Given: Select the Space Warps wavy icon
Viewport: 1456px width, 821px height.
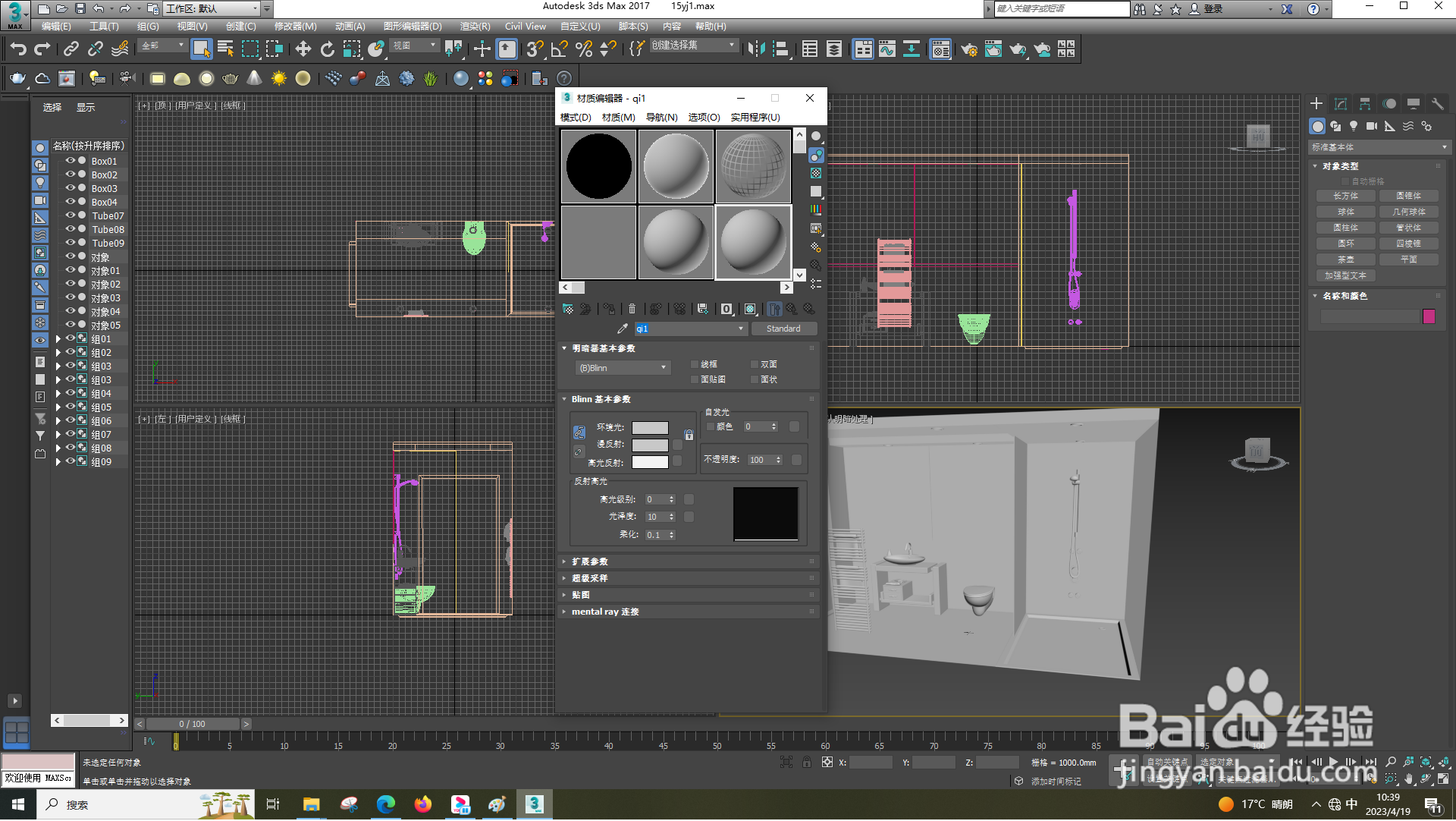Looking at the screenshot, I should [1408, 127].
